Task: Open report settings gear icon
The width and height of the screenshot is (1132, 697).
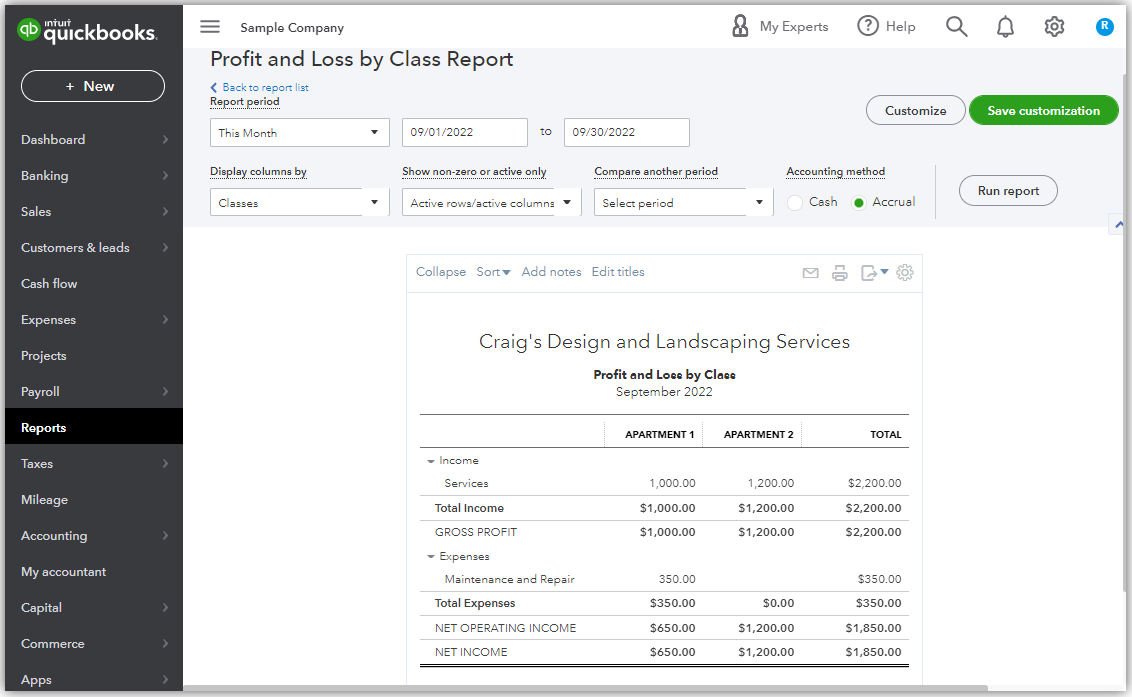Action: coord(905,272)
